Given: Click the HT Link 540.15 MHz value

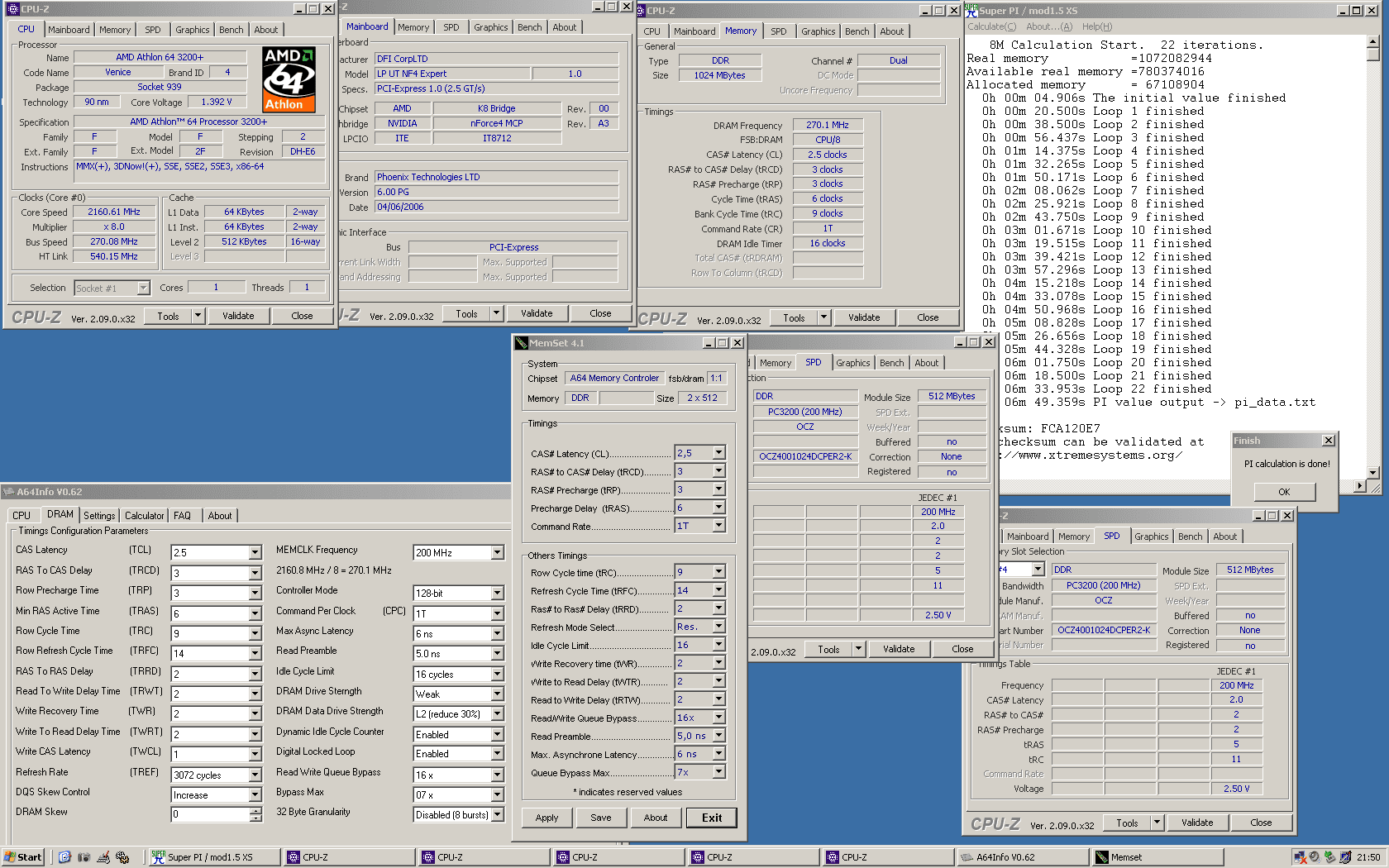Looking at the screenshot, I should (x=114, y=256).
